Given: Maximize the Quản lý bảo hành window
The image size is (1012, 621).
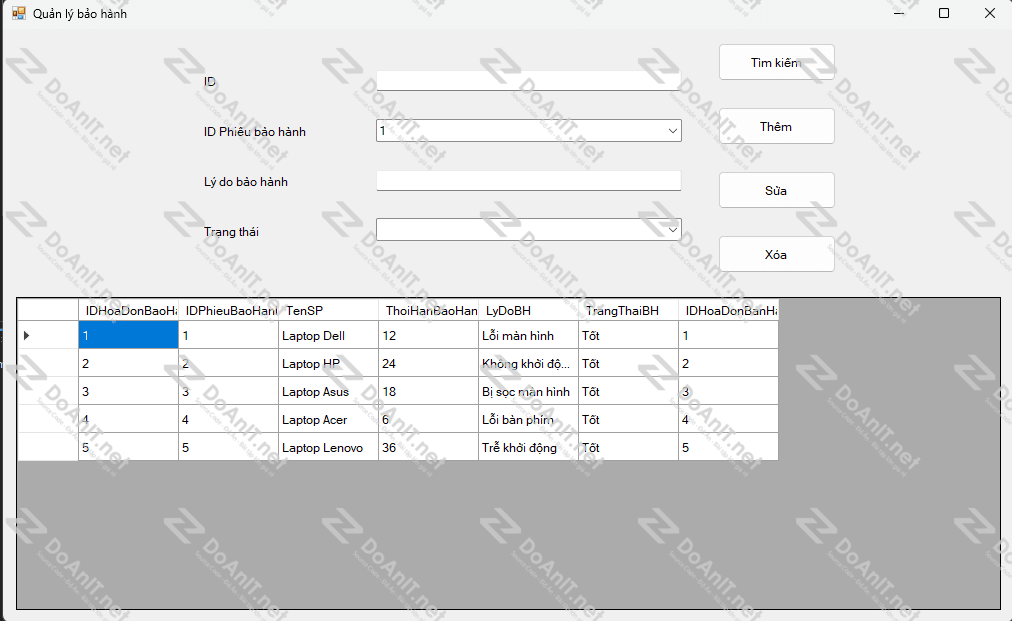Looking at the screenshot, I should [x=943, y=14].
